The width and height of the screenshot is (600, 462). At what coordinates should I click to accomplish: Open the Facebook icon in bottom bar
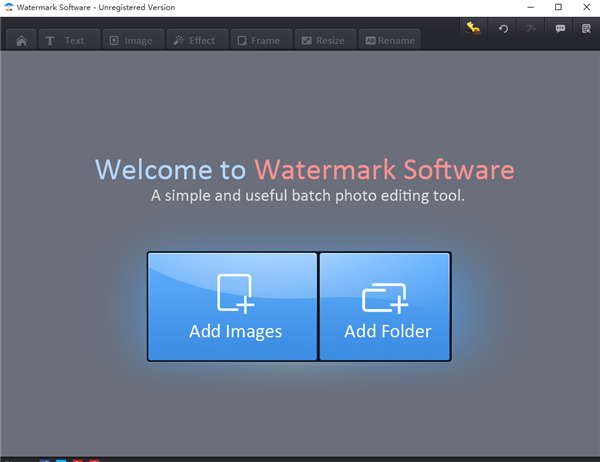click(45, 460)
